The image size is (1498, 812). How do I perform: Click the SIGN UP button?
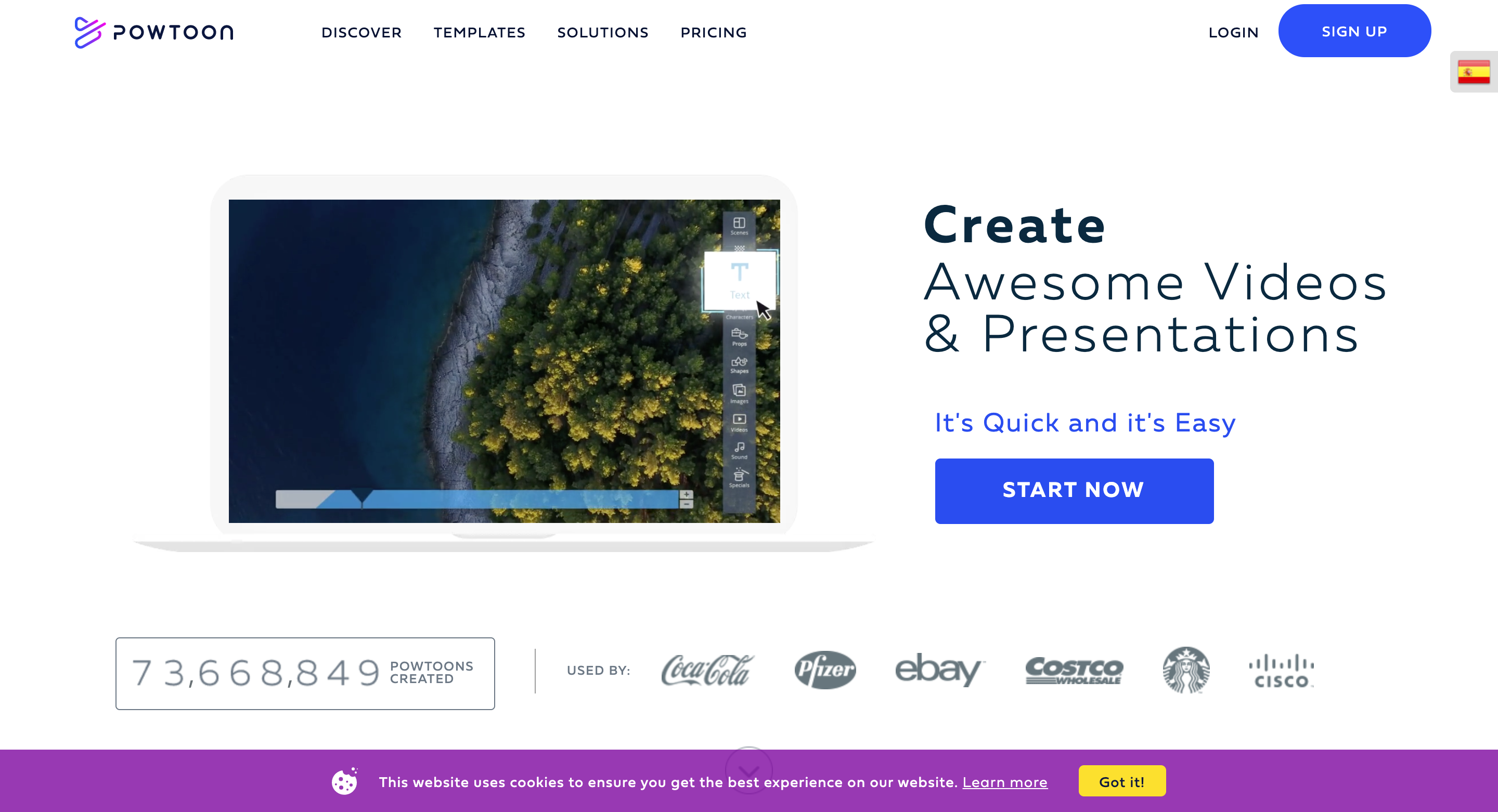pyautogui.click(x=1354, y=30)
